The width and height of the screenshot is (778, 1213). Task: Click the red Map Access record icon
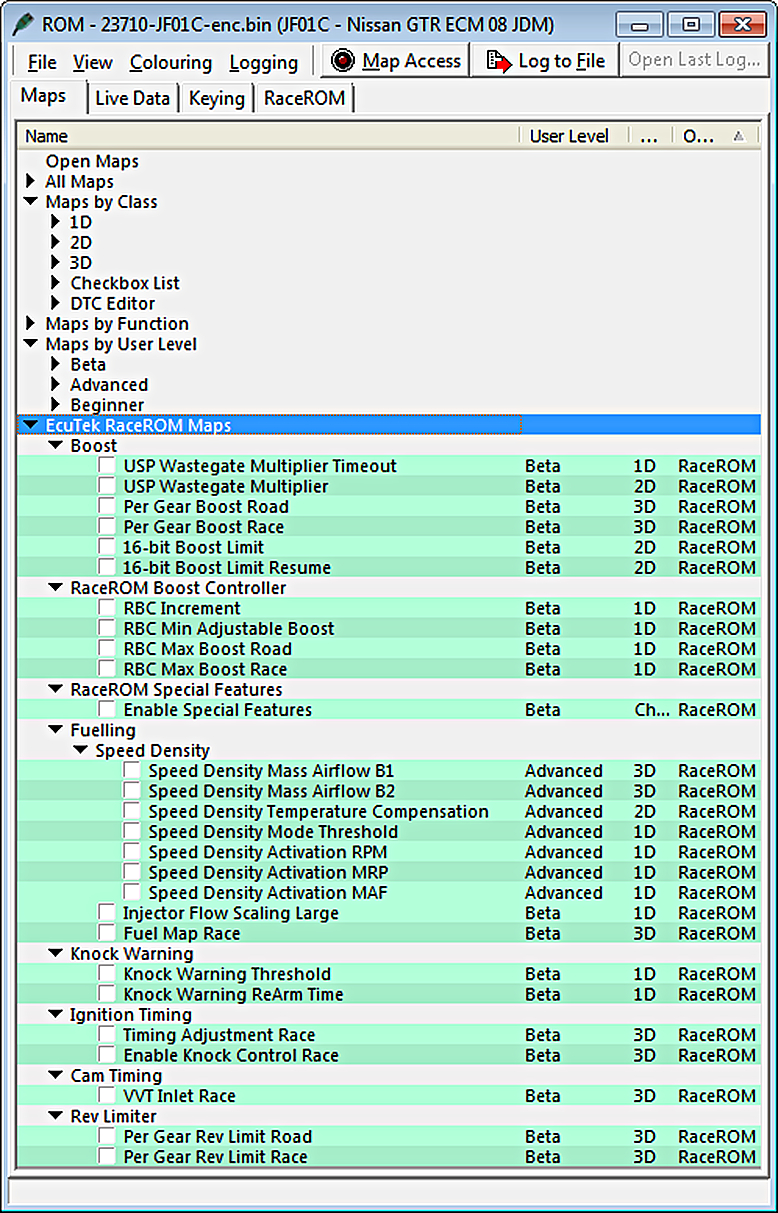[344, 61]
